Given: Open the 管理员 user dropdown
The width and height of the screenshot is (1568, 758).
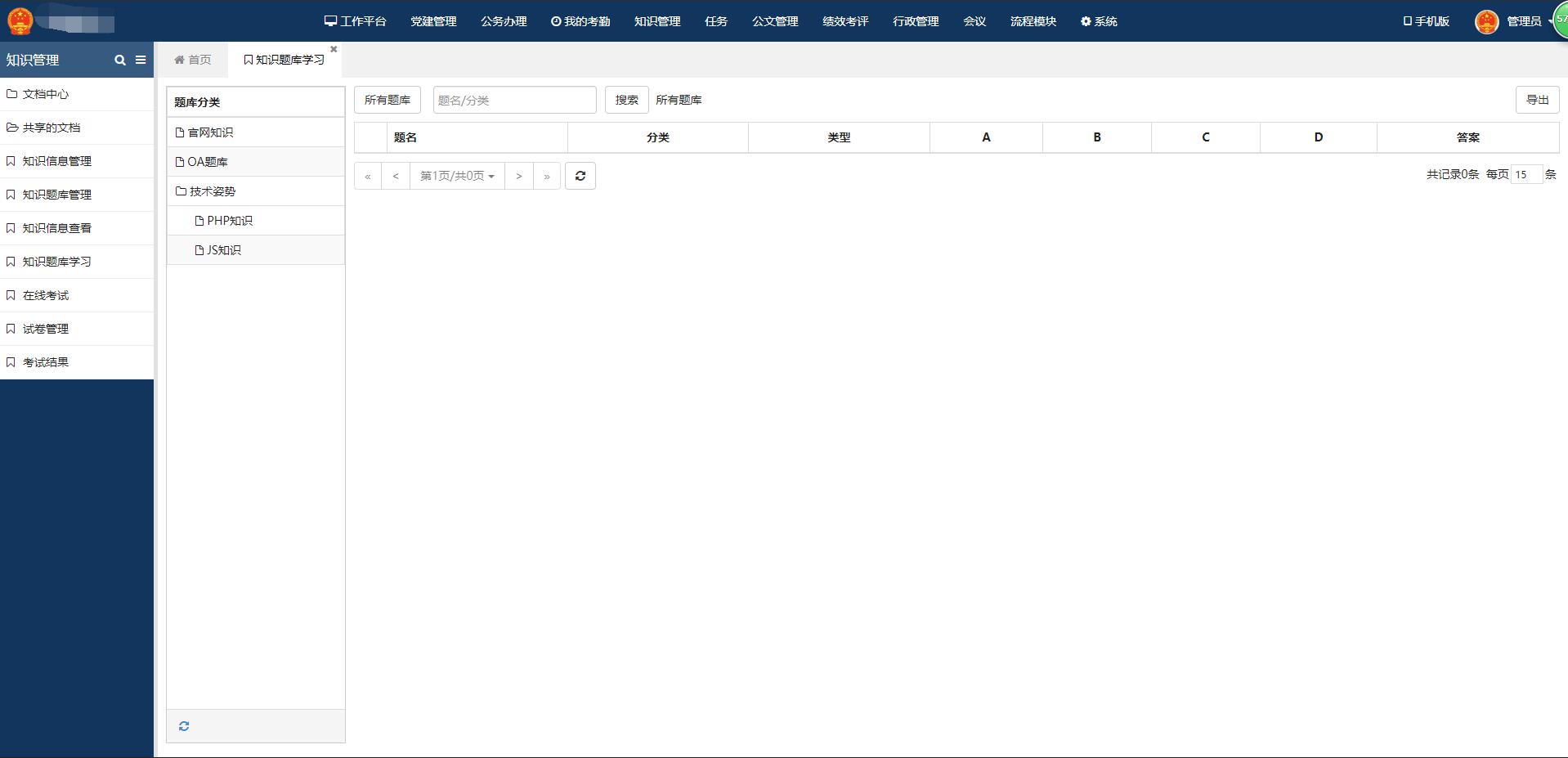Looking at the screenshot, I should coord(1524,21).
